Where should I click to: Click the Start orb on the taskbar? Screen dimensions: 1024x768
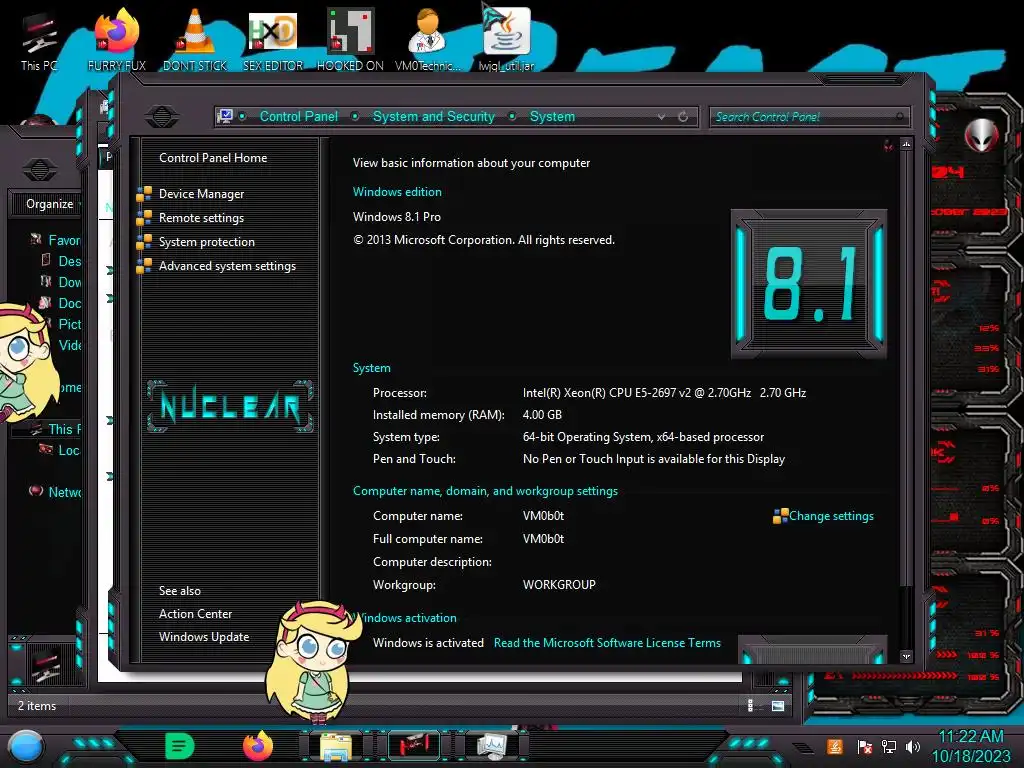(25, 747)
